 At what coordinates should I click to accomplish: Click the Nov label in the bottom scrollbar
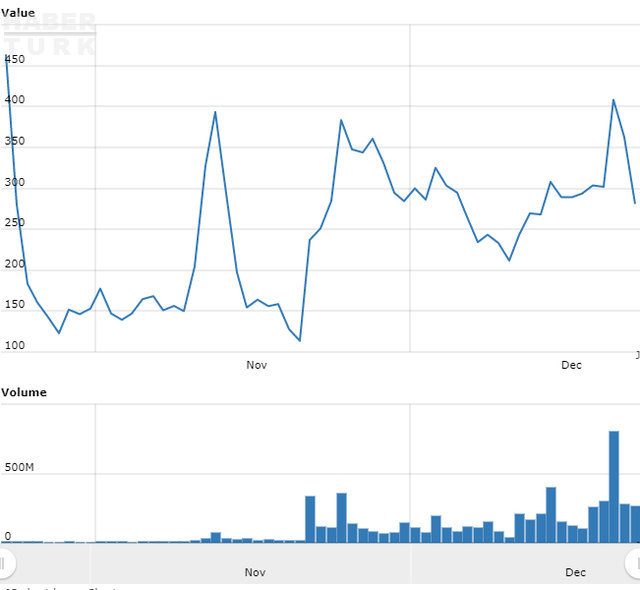[x=255, y=573]
